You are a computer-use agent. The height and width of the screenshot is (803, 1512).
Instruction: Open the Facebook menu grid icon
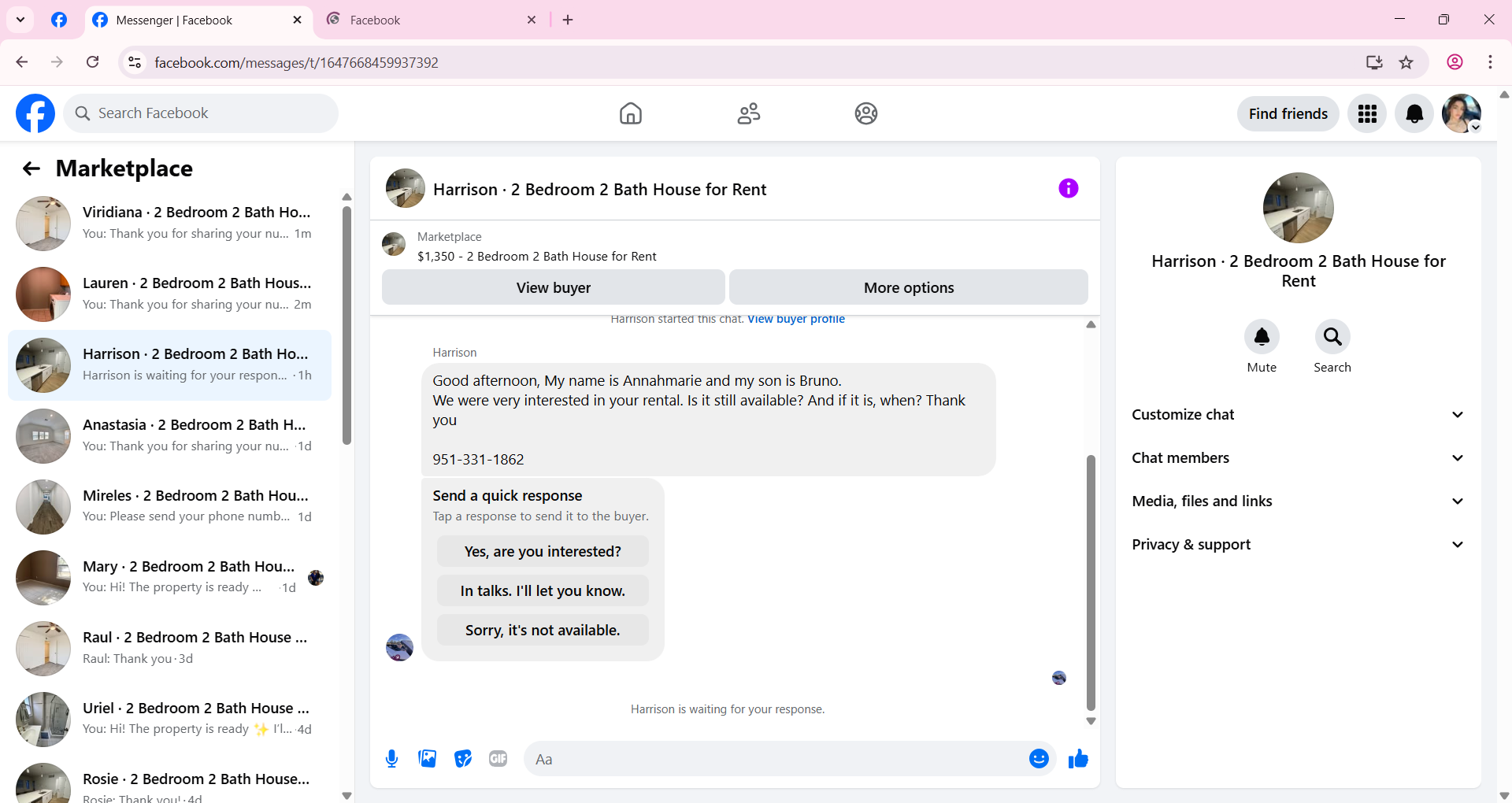(1367, 114)
